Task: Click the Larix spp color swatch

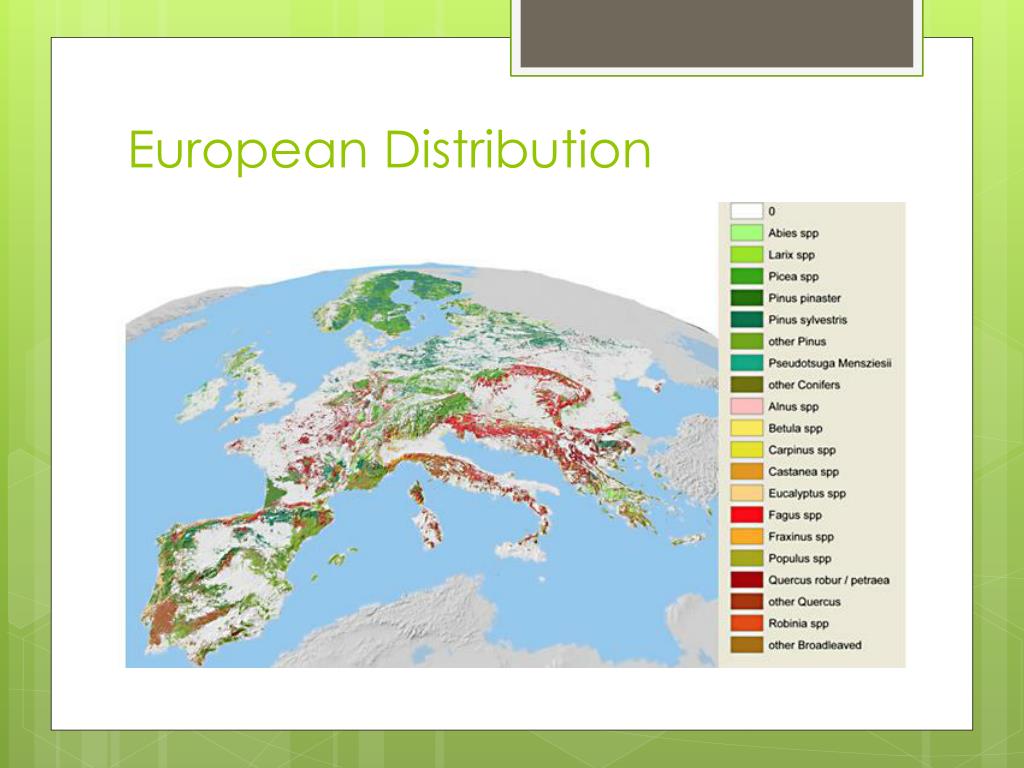Action: click(x=746, y=254)
